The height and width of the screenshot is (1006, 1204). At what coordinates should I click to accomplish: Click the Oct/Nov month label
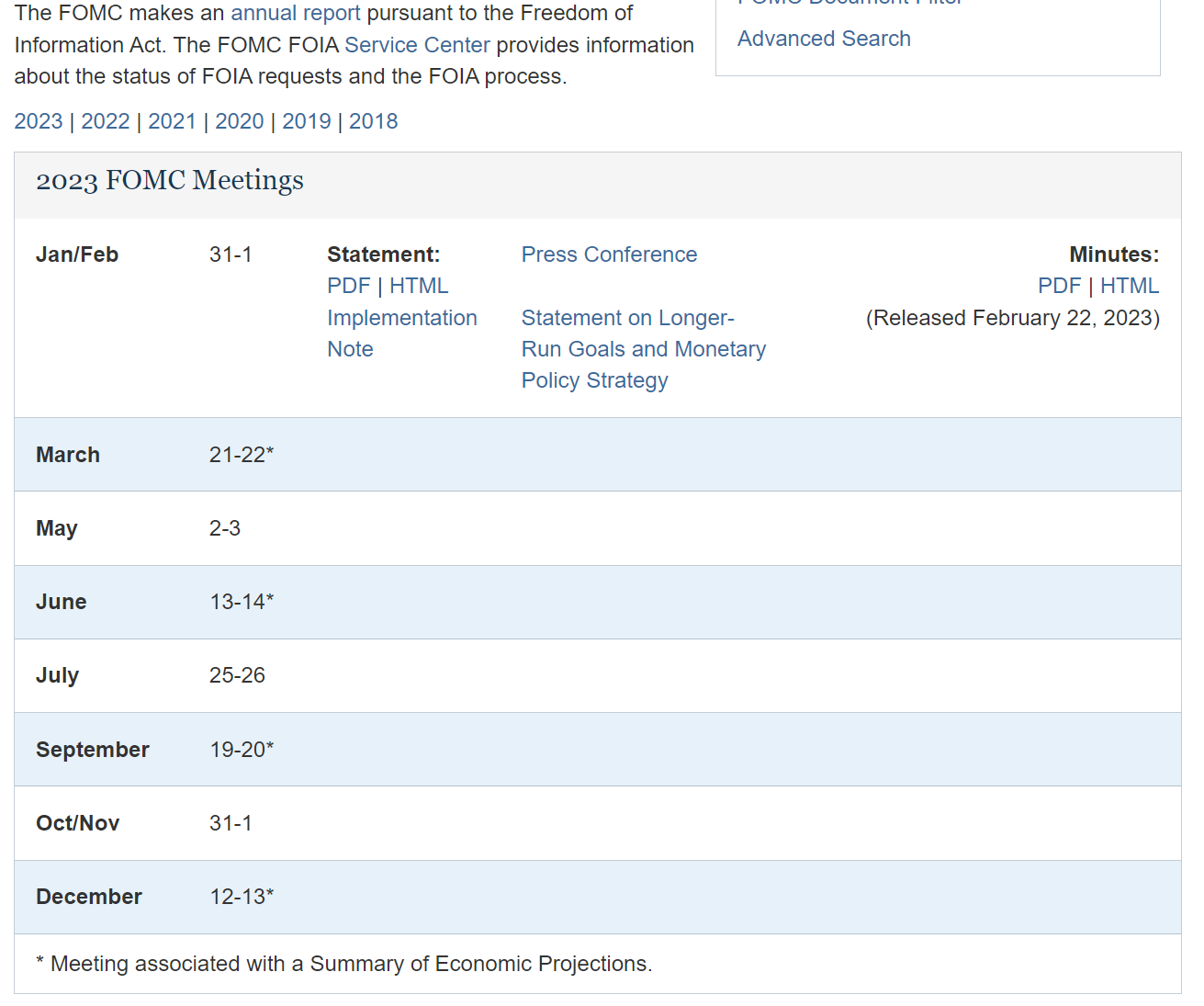78,823
